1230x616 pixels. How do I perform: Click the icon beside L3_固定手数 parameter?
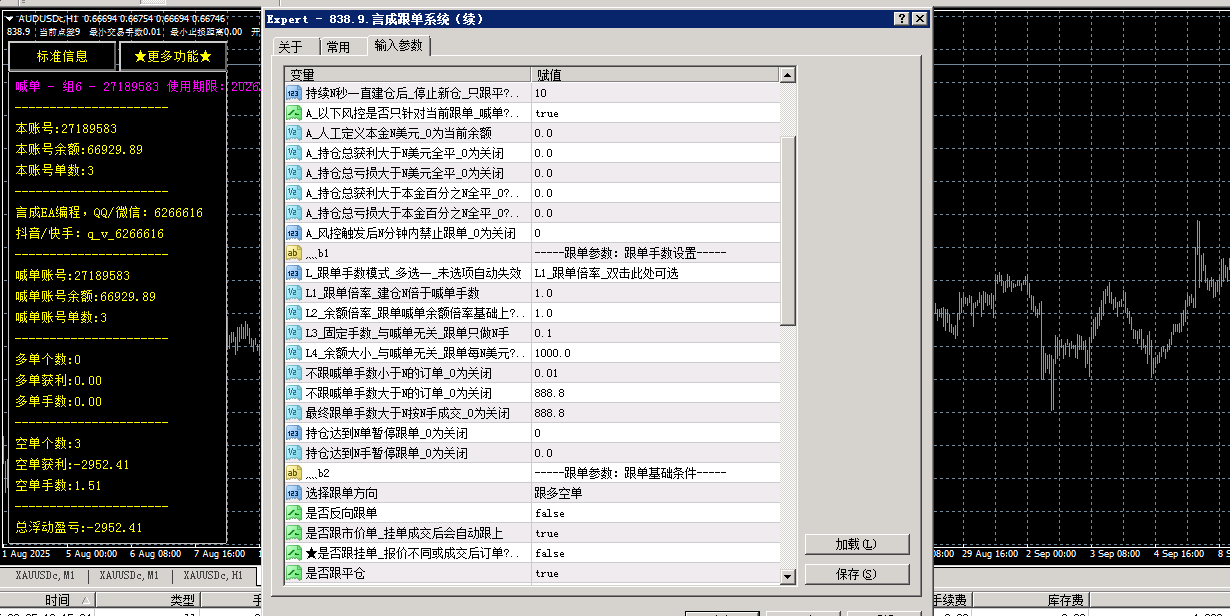294,333
